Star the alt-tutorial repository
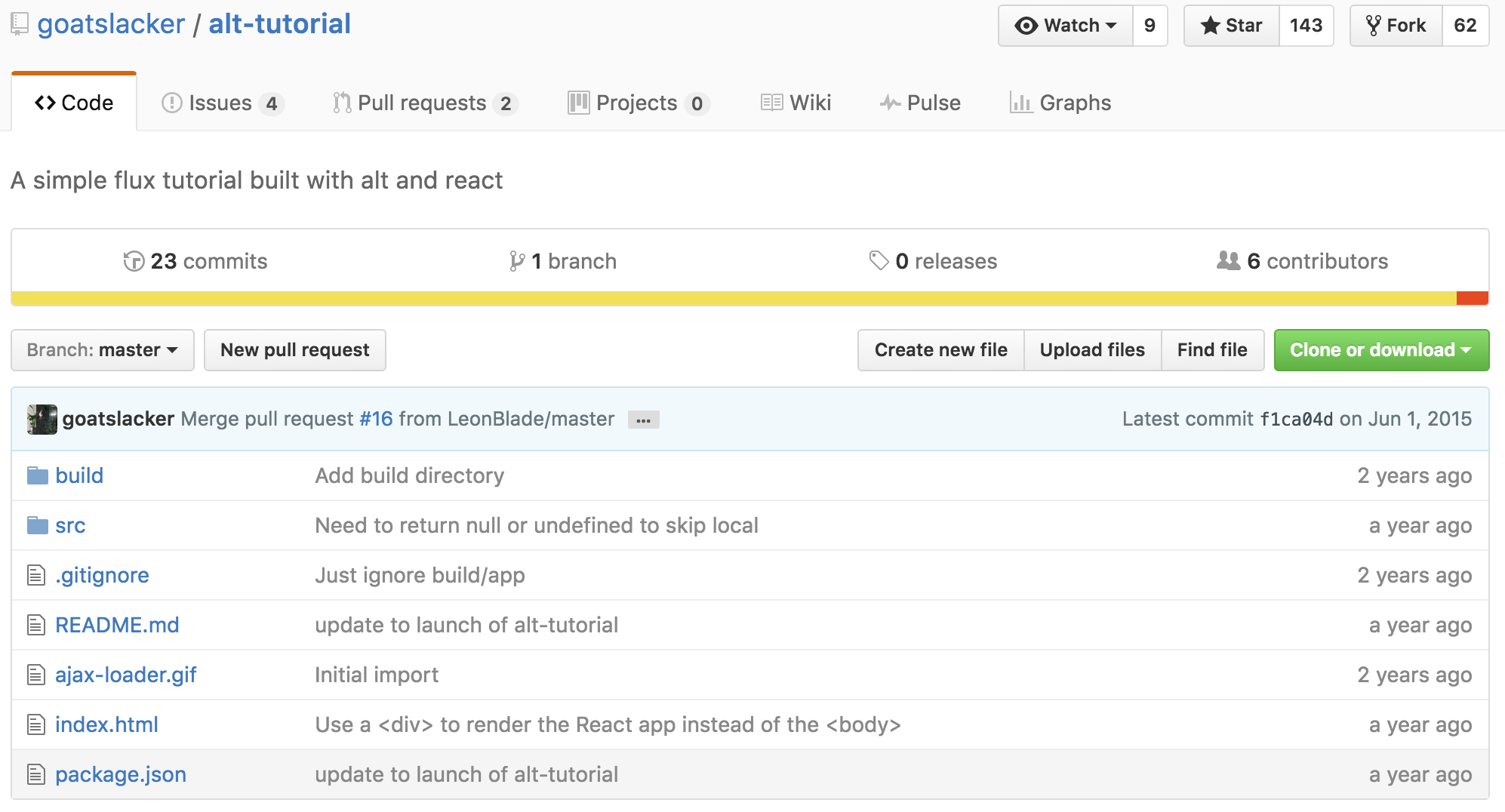Viewport: 1505px width, 812px height. coord(1232,26)
